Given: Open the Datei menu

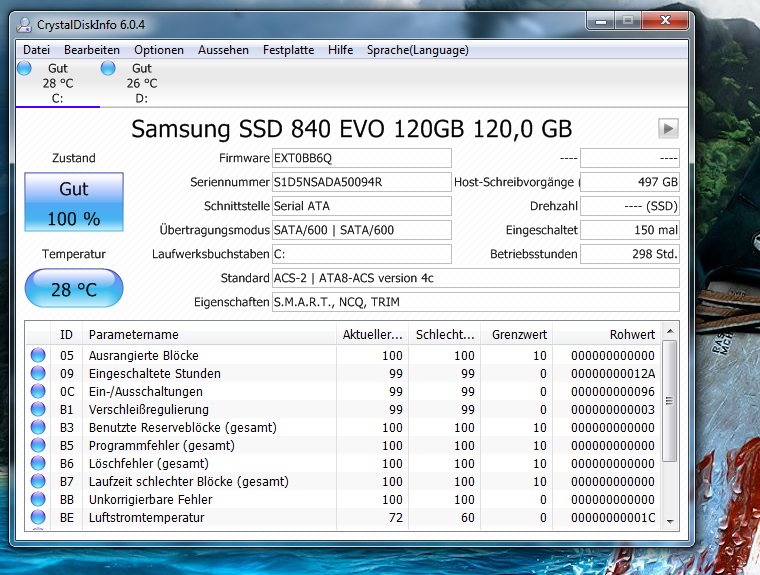Looking at the screenshot, I should point(36,50).
